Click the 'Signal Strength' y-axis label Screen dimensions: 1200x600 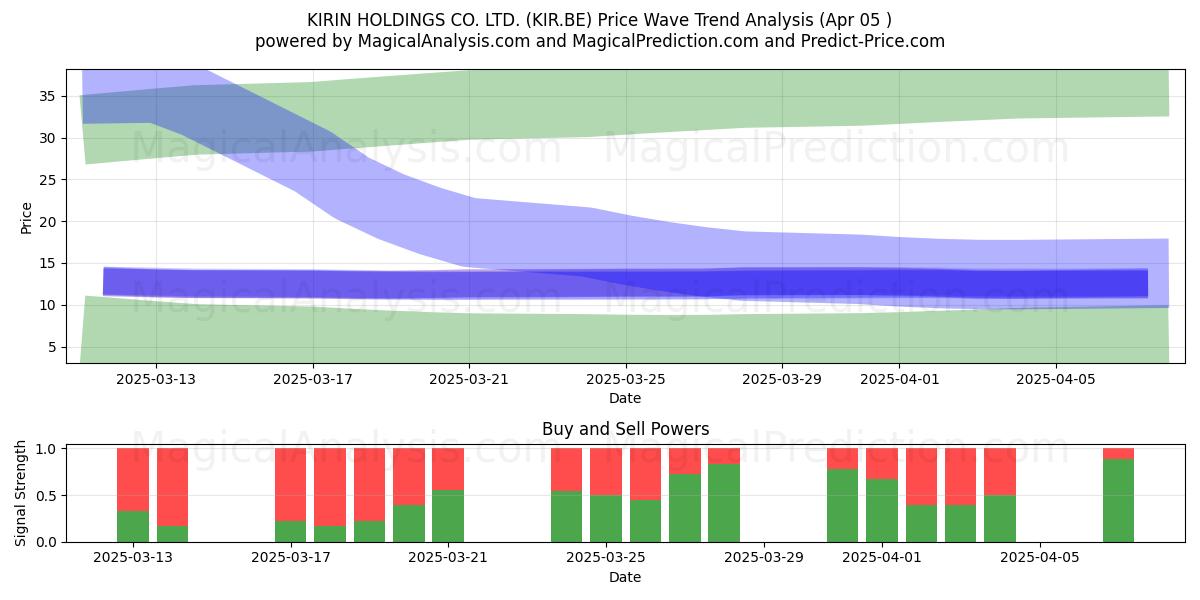22,494
